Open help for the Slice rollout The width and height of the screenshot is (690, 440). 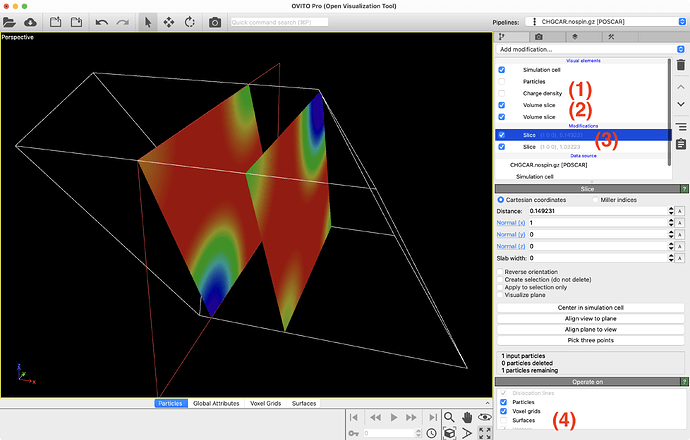(684, 189)
